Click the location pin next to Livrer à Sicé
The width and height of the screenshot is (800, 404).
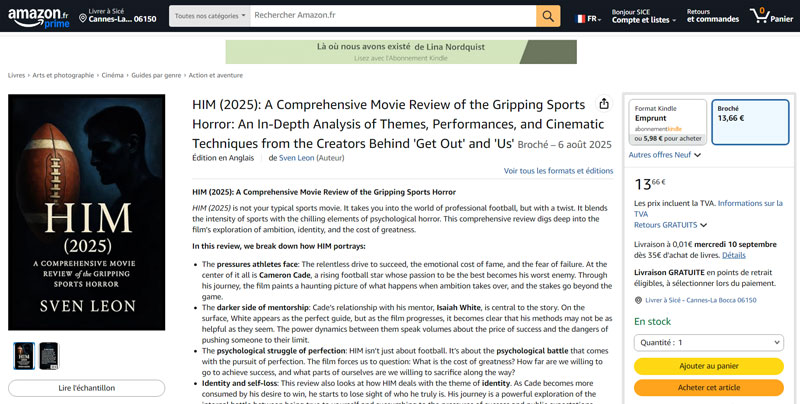(x=638, y=300)
